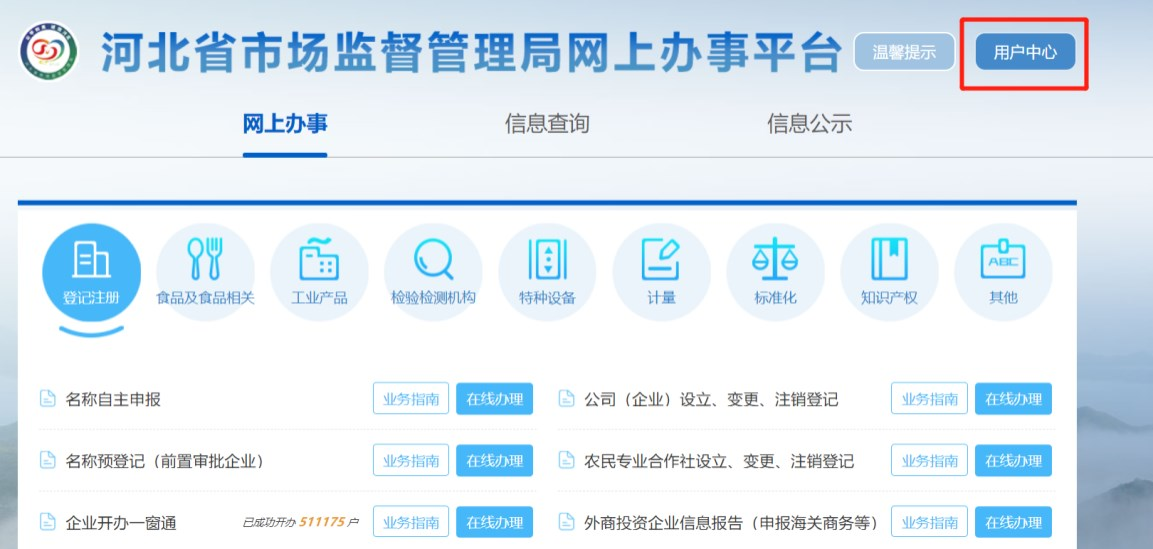Select the 网上办事 tab
This screenshot has width=1153, height=549.
tap(285, 124)
